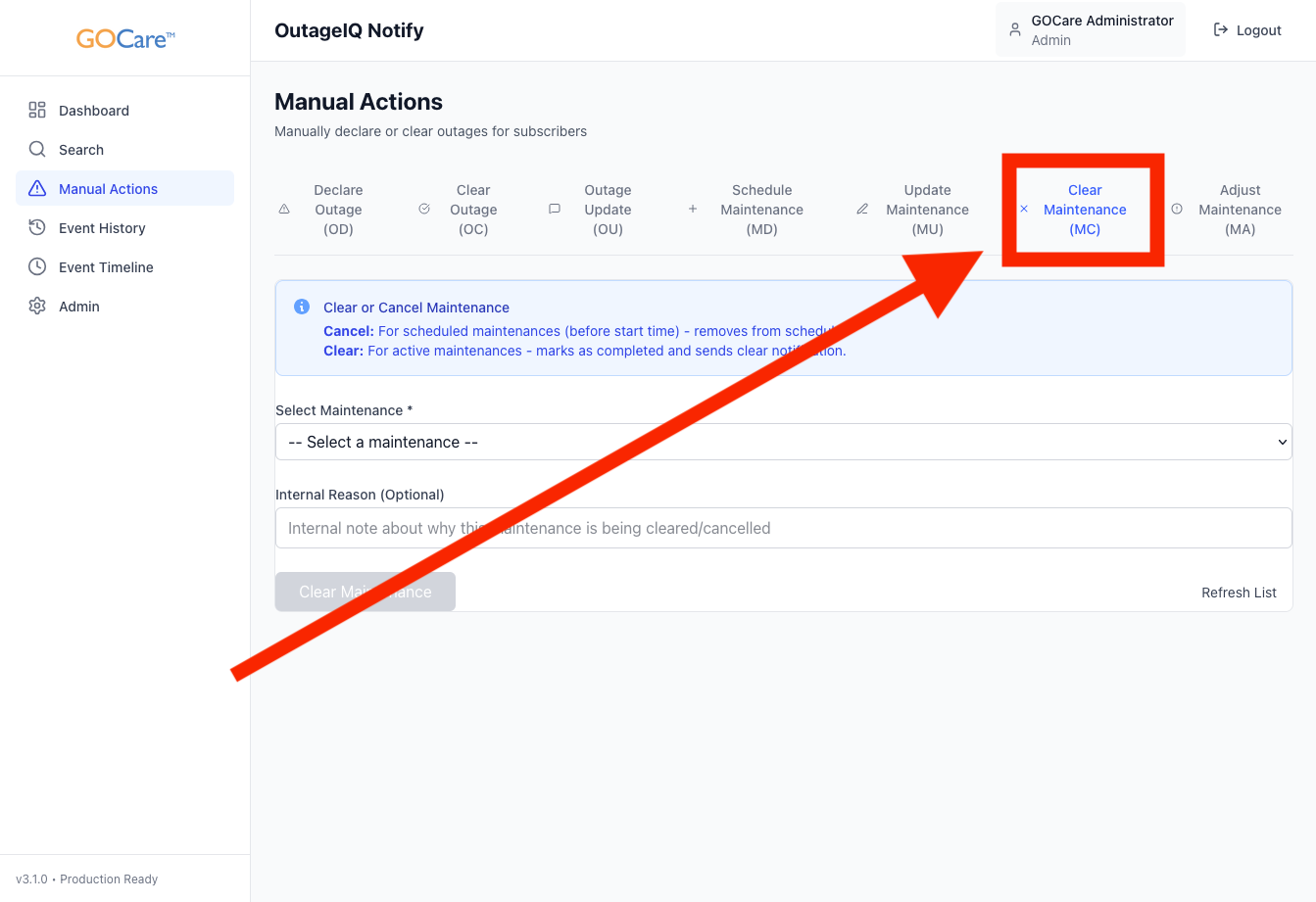Viewport: 1316px width, 902px height.
Task: Click the Refresh List link
Action: (x=1239, y=593)
